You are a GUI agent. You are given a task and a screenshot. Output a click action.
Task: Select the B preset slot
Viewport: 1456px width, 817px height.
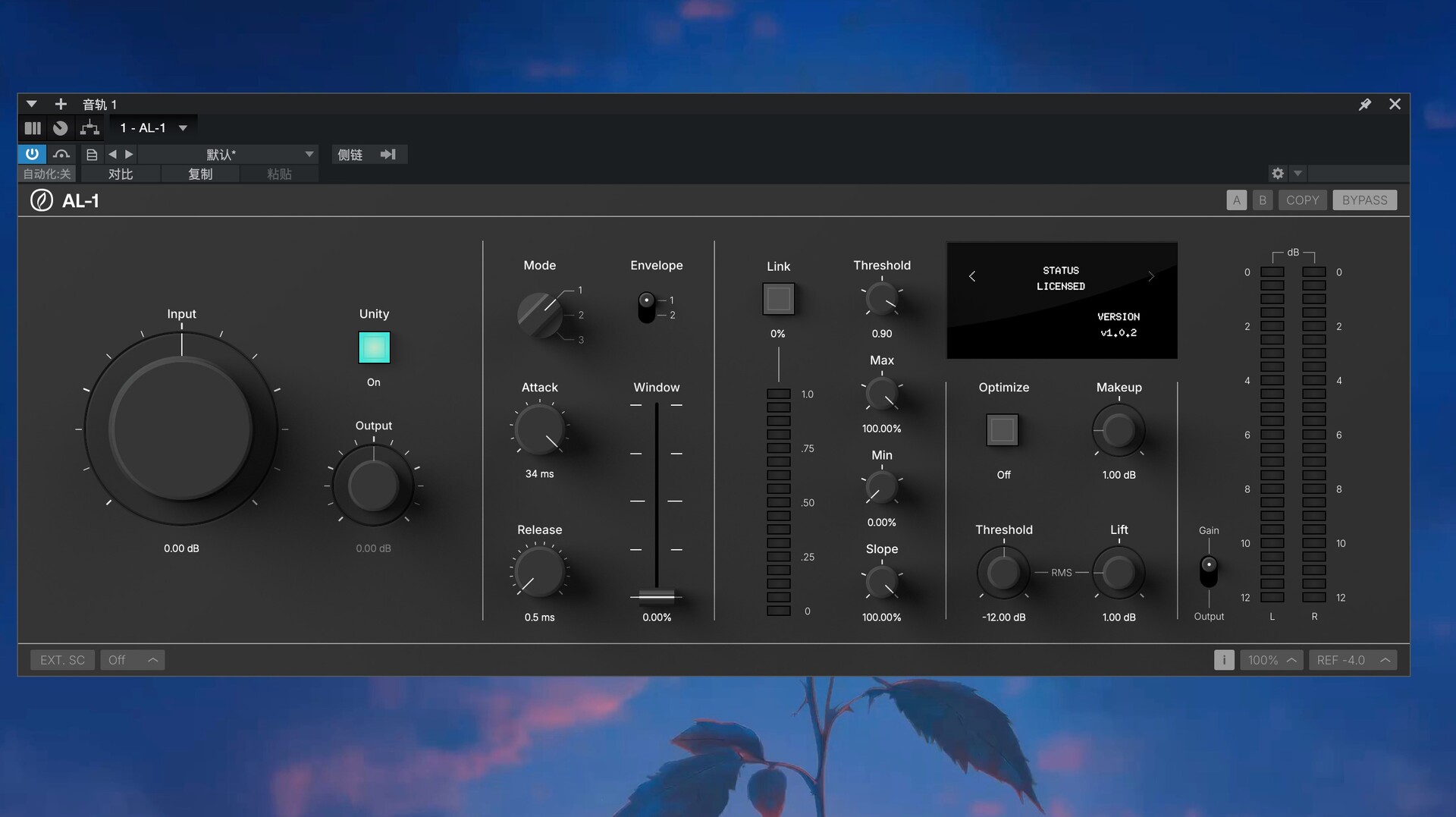(1262, 200)
